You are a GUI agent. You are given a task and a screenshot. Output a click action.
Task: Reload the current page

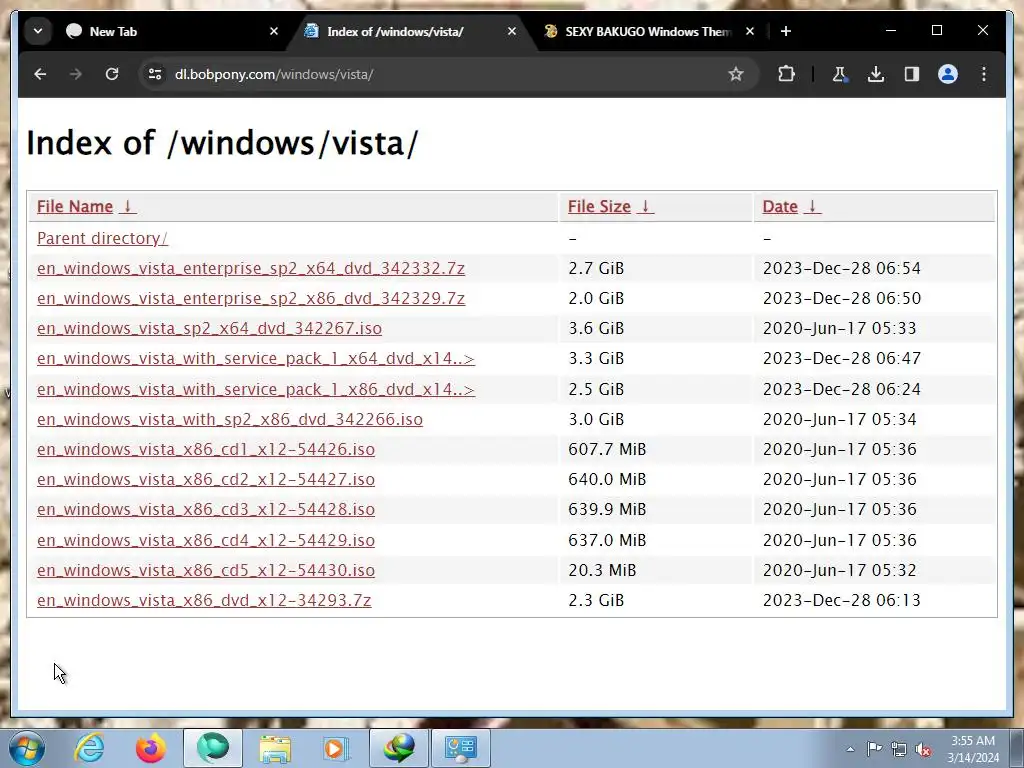(112, 74)
